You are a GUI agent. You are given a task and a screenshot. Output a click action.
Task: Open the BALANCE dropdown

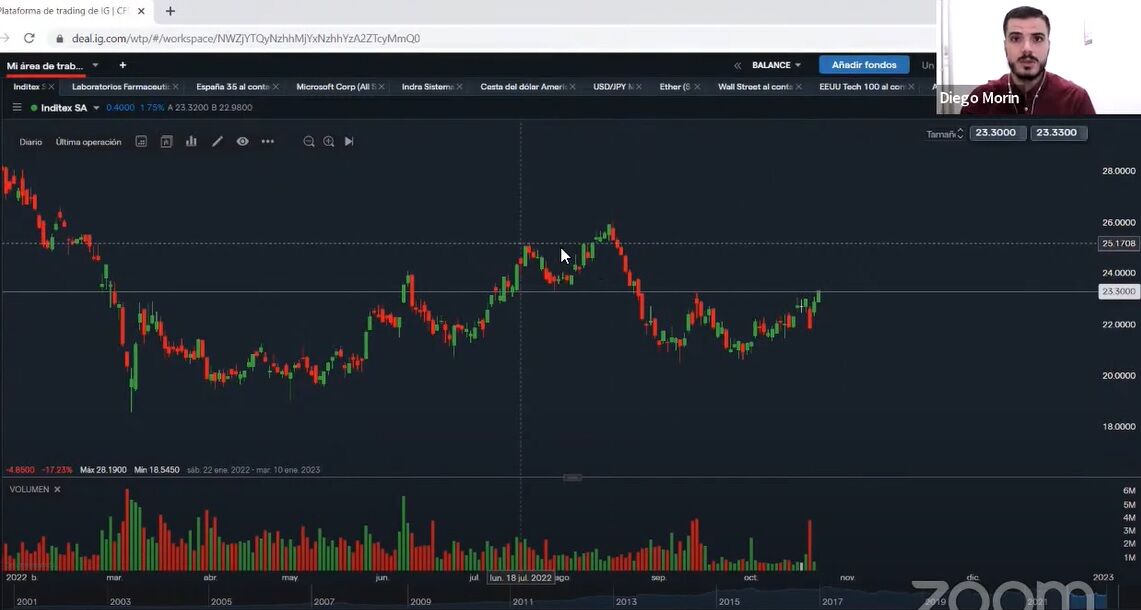(x=776, y=66)
